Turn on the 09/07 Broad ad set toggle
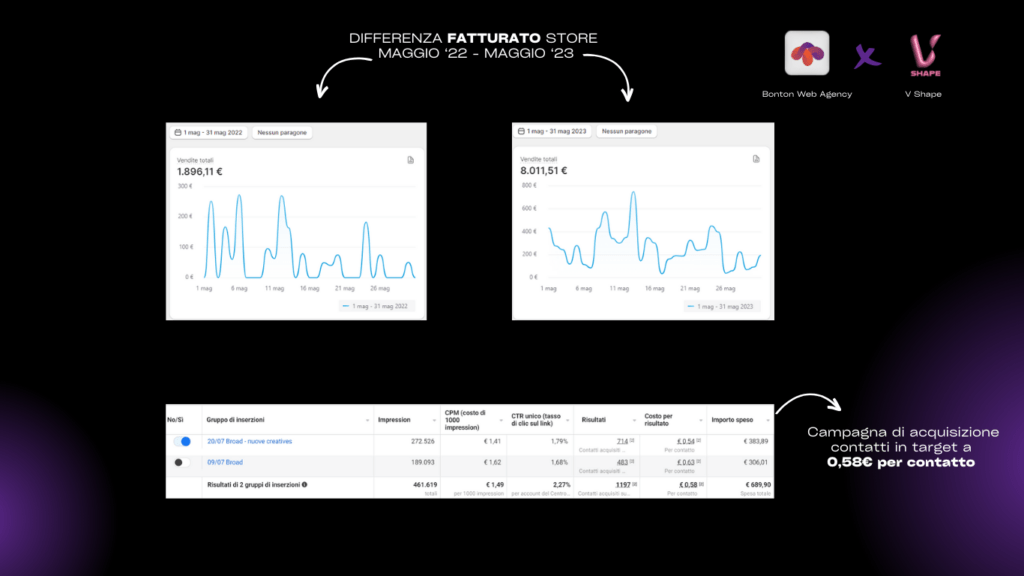1024x576 pixels. pyautogui.click(x=182, y=462)
